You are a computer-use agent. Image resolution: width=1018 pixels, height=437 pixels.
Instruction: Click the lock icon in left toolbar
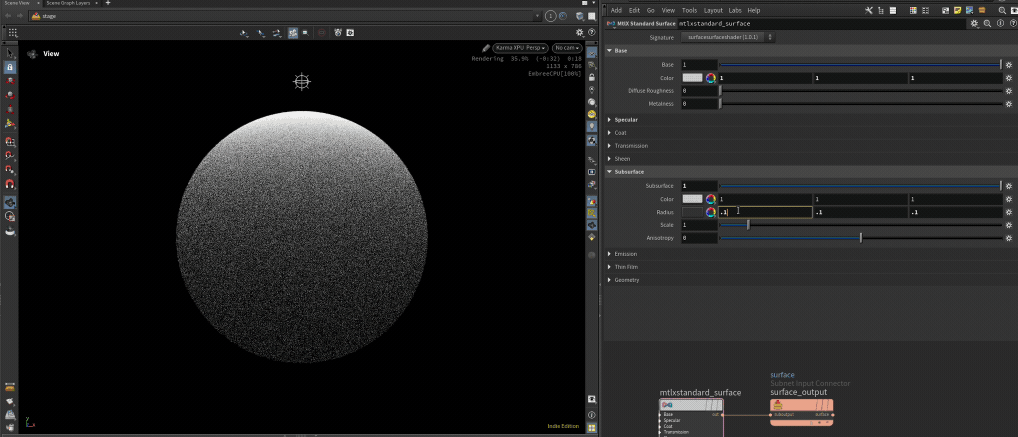10,67
